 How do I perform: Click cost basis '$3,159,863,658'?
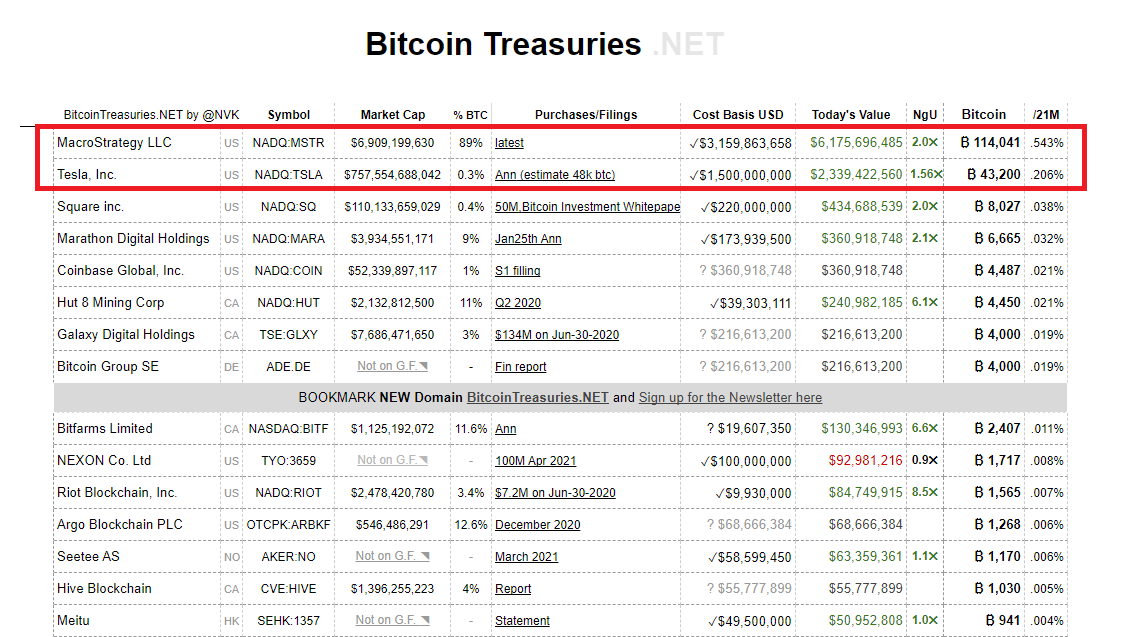tap(740, 143)
